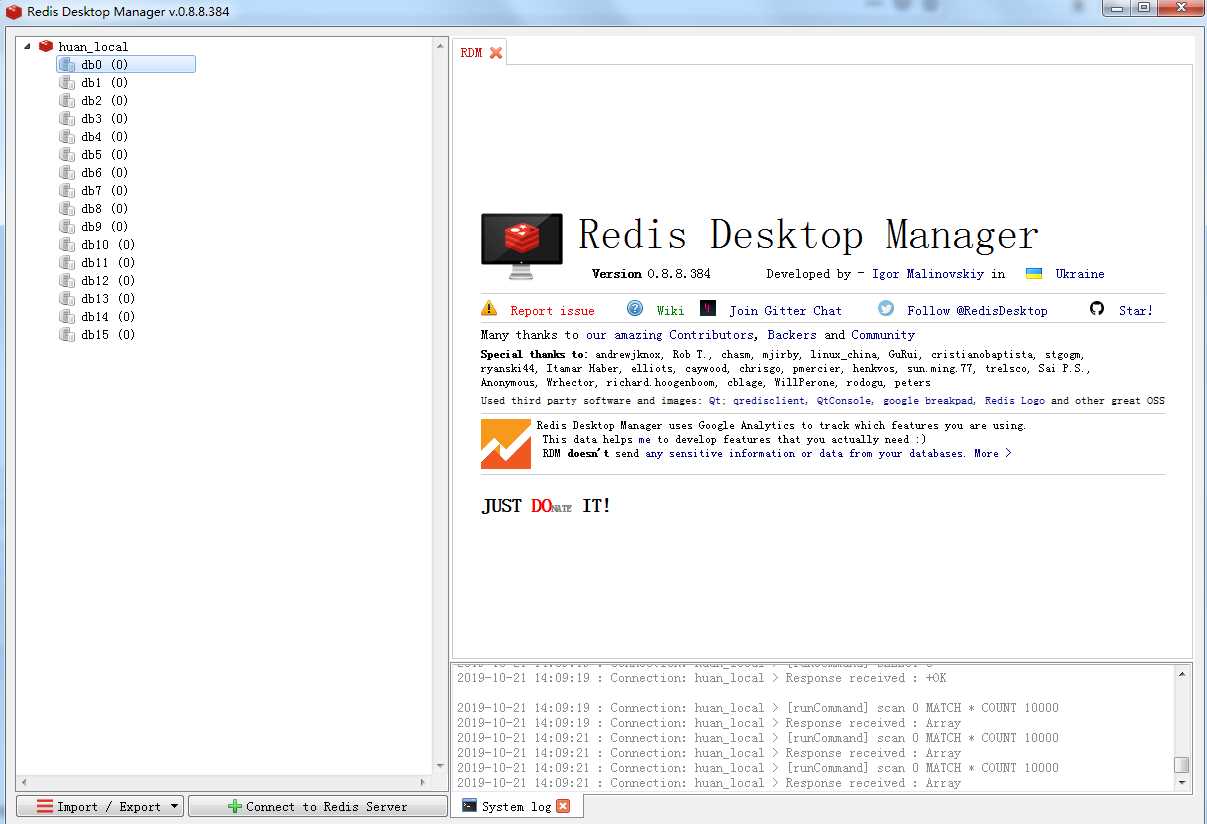Open the Community link

coord(883,335)
